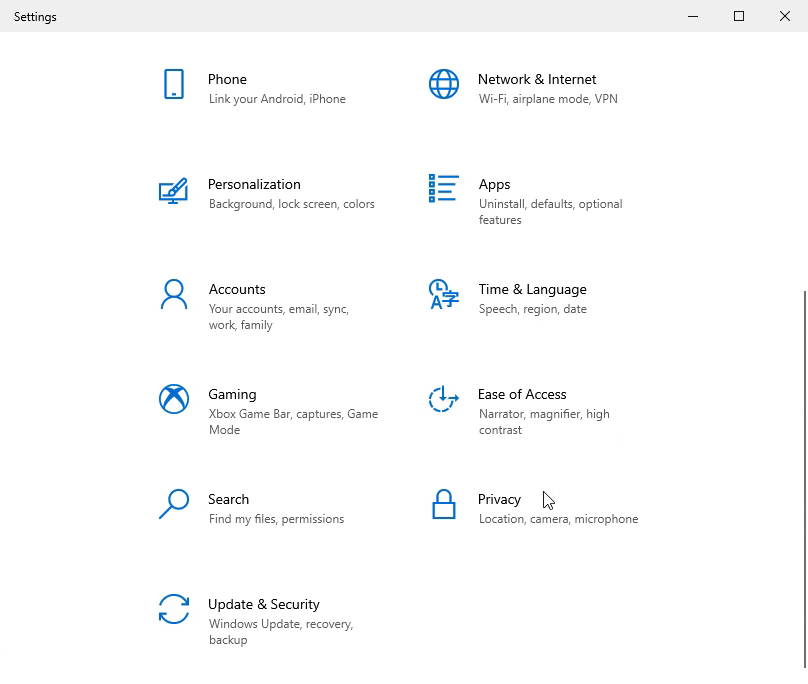Open the Accounts person icon
This screenshot has width=808, height=684.
coord(173,294)
